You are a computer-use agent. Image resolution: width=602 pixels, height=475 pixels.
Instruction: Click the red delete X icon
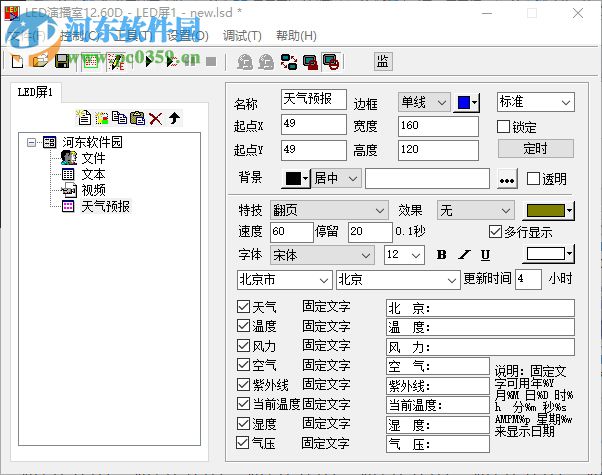coord(155,118)
